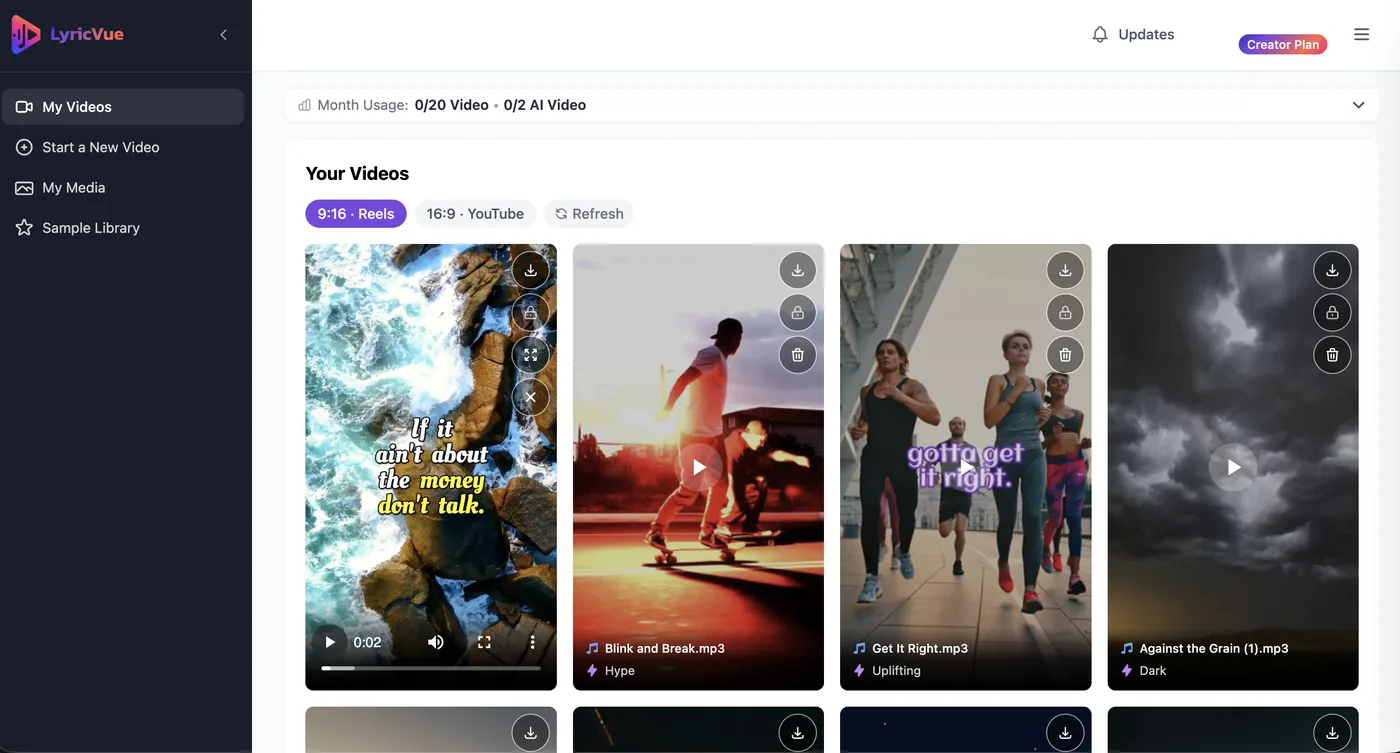Toggle lock on Against the Grain (1).mp3
The image size is (1400, 753).
pyautogui.click(x=1332, y=312)
